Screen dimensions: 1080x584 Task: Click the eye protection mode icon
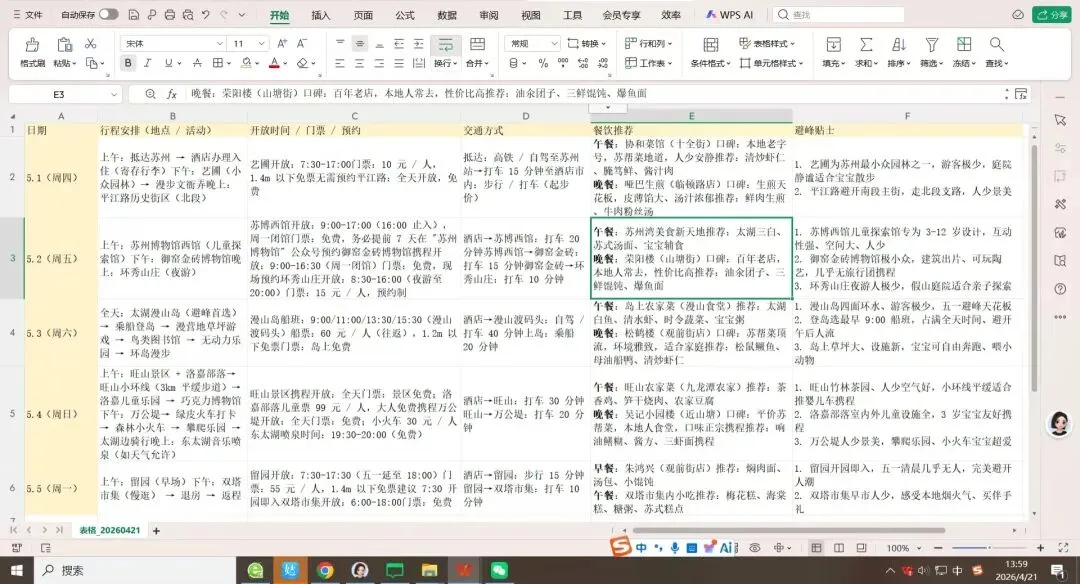point(755,548)
